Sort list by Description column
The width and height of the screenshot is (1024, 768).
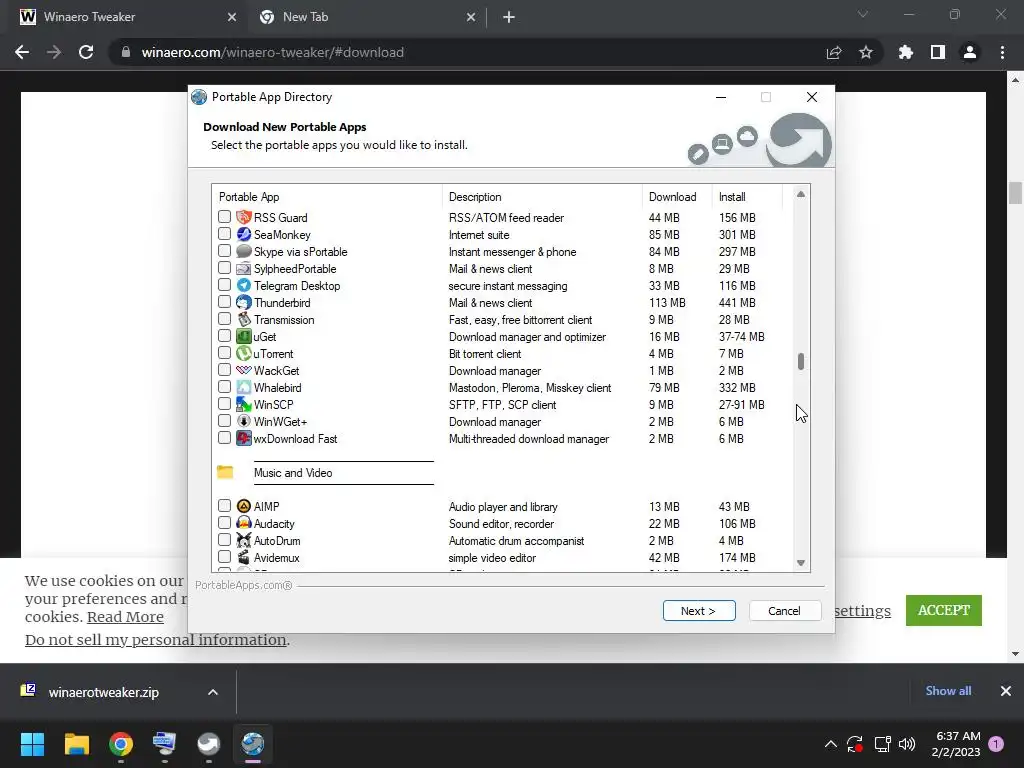542,197
